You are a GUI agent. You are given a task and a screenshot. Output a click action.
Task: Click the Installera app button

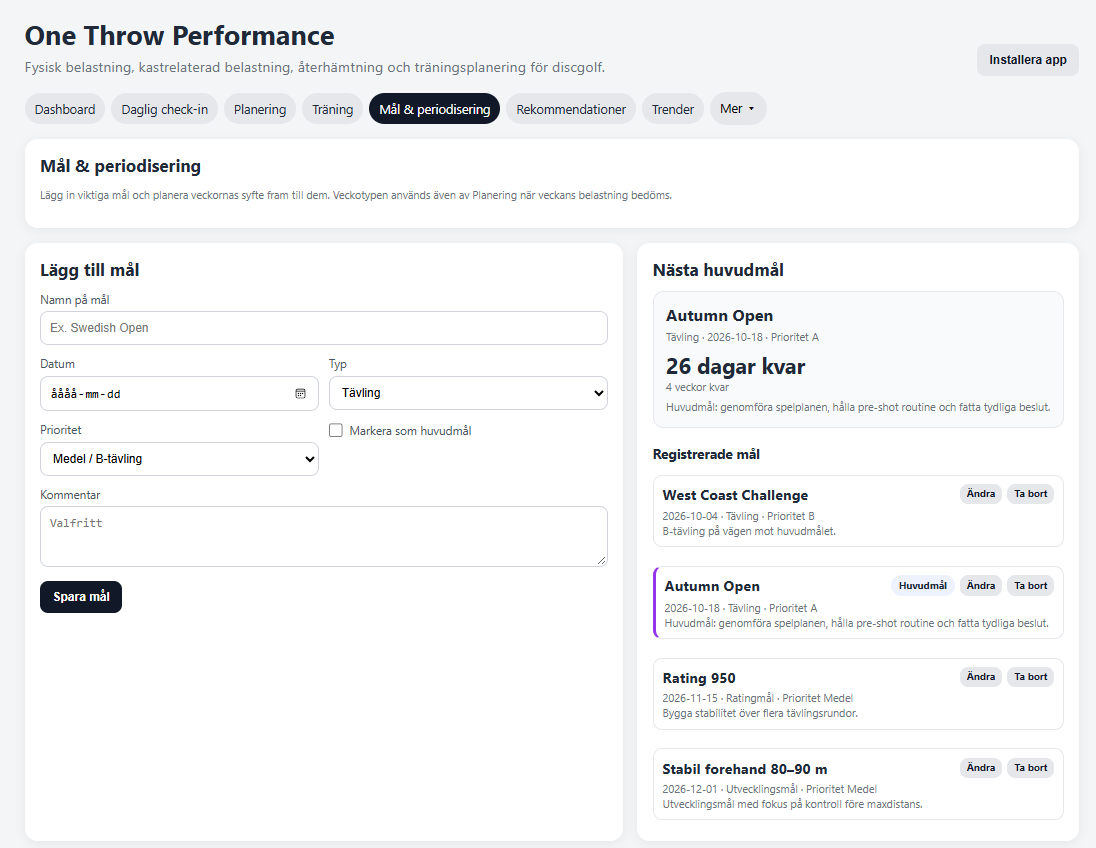click(x=1028, y=60)
